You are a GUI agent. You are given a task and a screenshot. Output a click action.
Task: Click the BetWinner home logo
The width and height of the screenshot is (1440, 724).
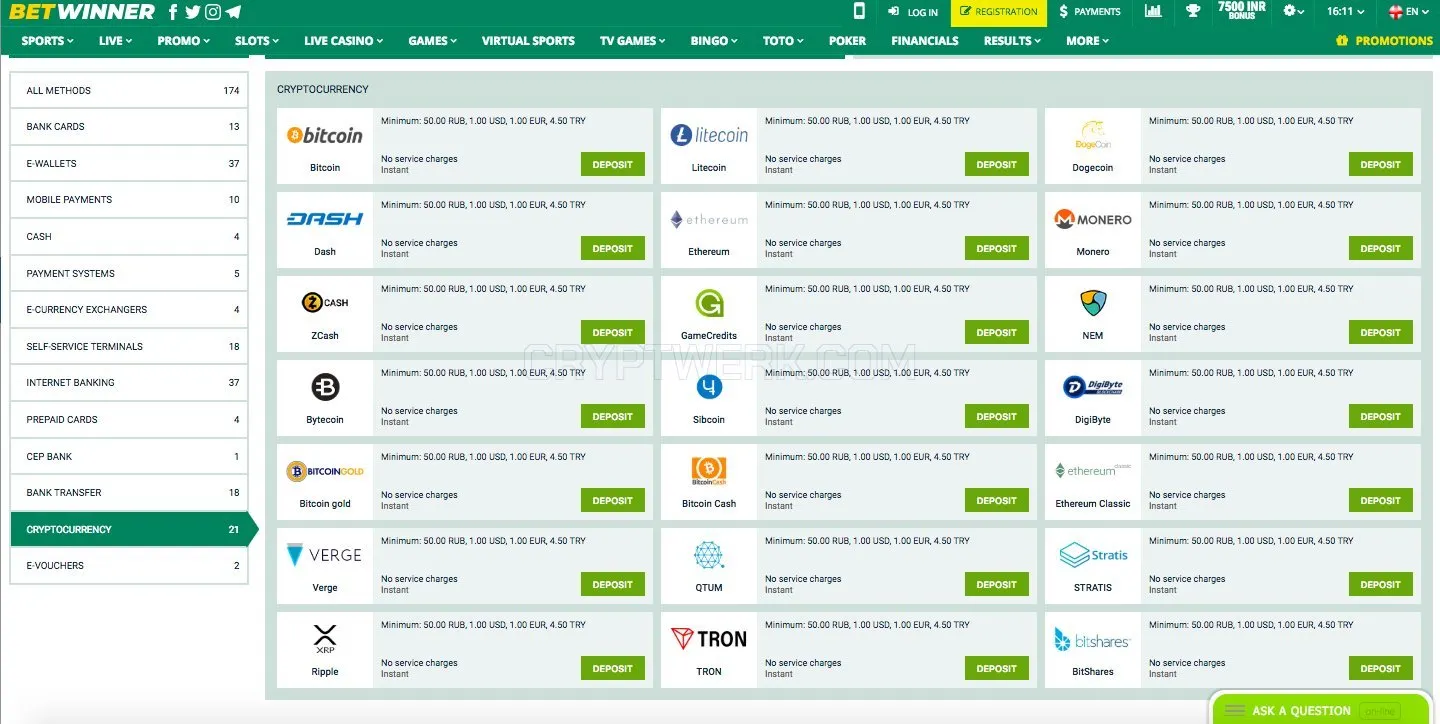[x=82, y=12]
